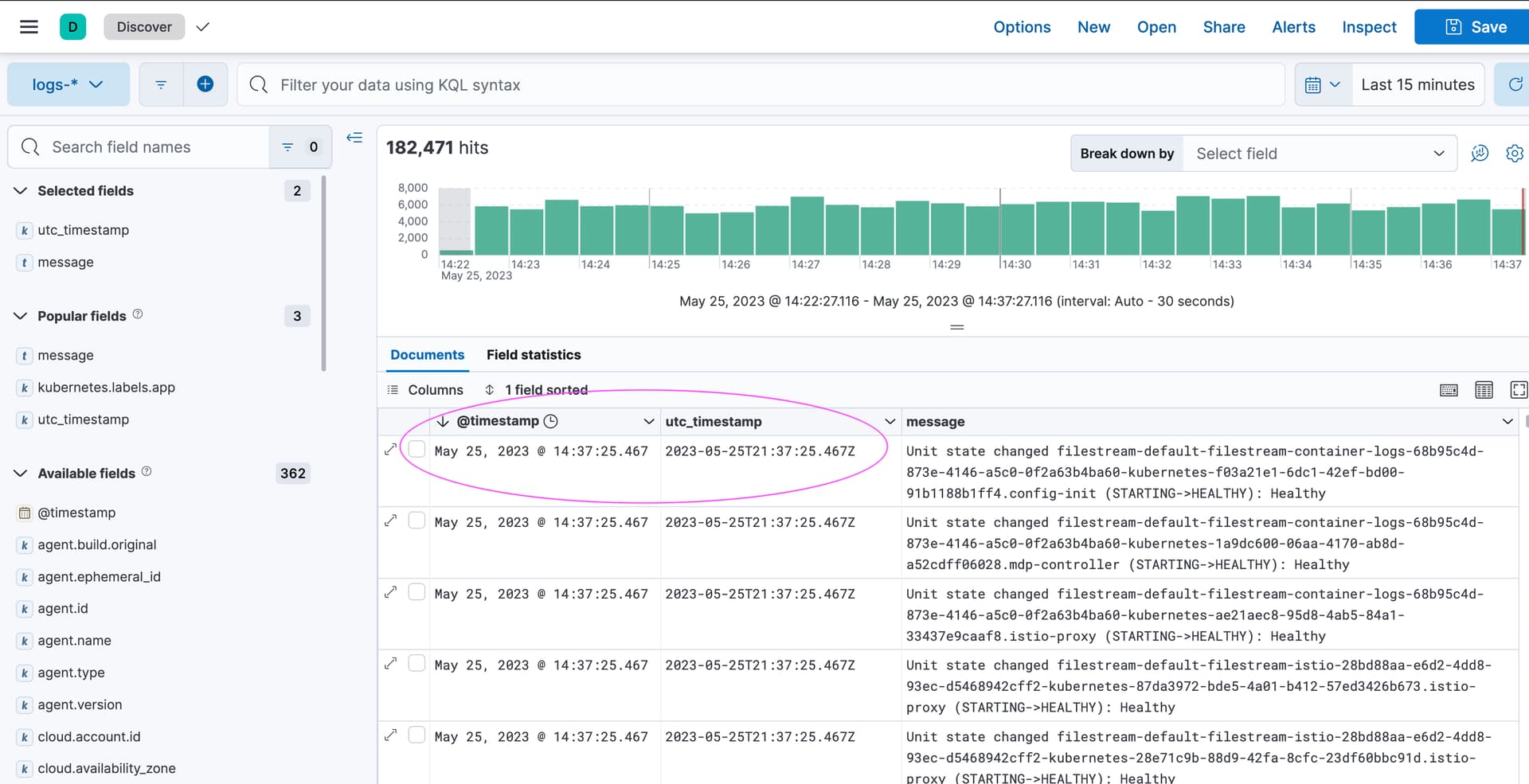
Task: Click the add filter plus icon
Action: pos(205,84)
